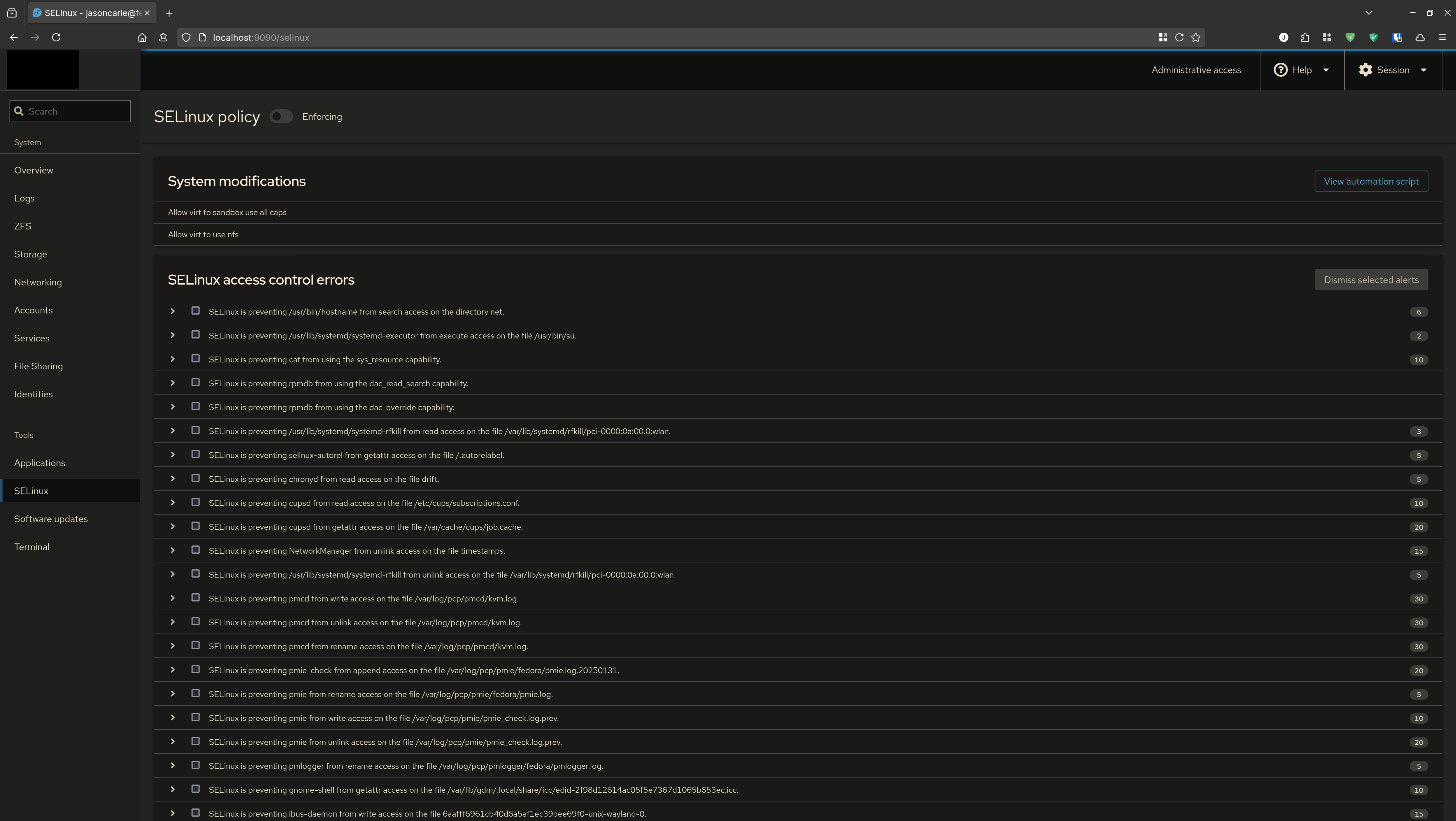This screenshot has width=1456, height=821.
Task: Go to Logs page in sidebar
Action: (70, 198)
